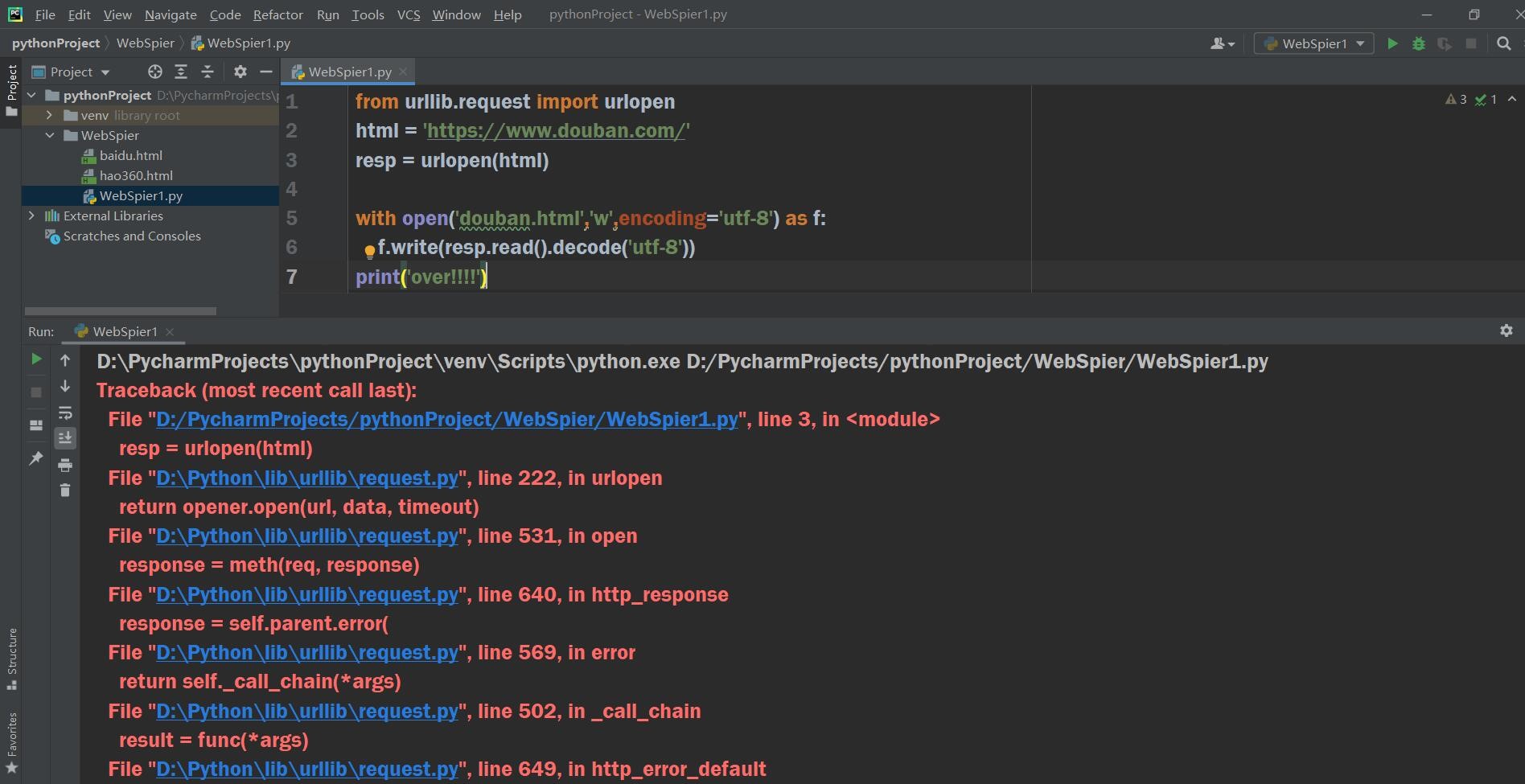Open the Refactor menu
The image size is (1525, 784).
click(277, 14)
